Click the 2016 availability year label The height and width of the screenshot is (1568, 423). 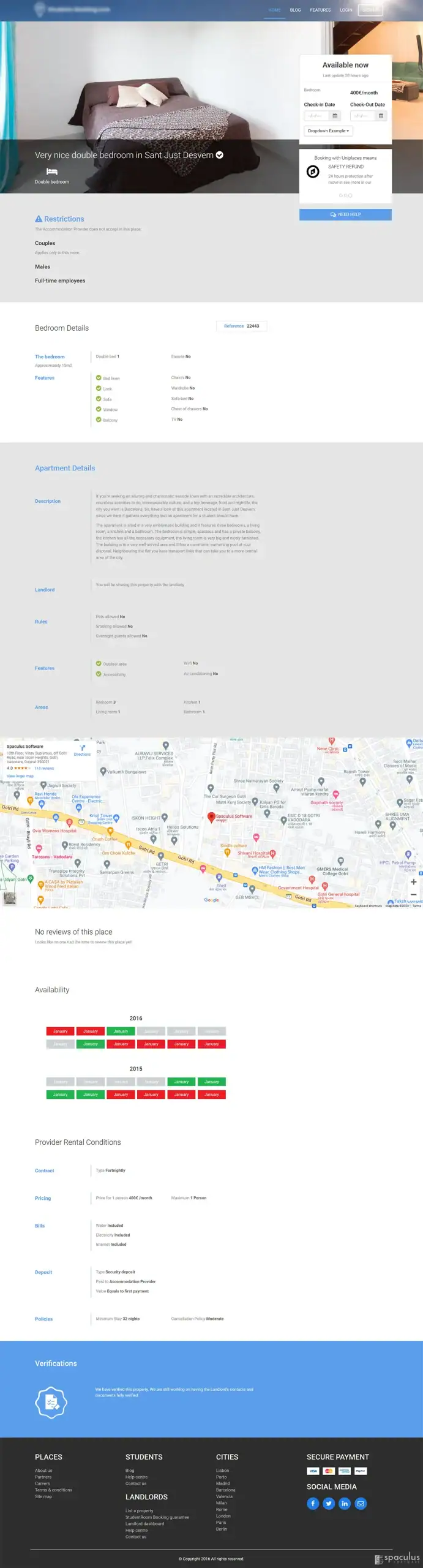(x=136, y=1018)
